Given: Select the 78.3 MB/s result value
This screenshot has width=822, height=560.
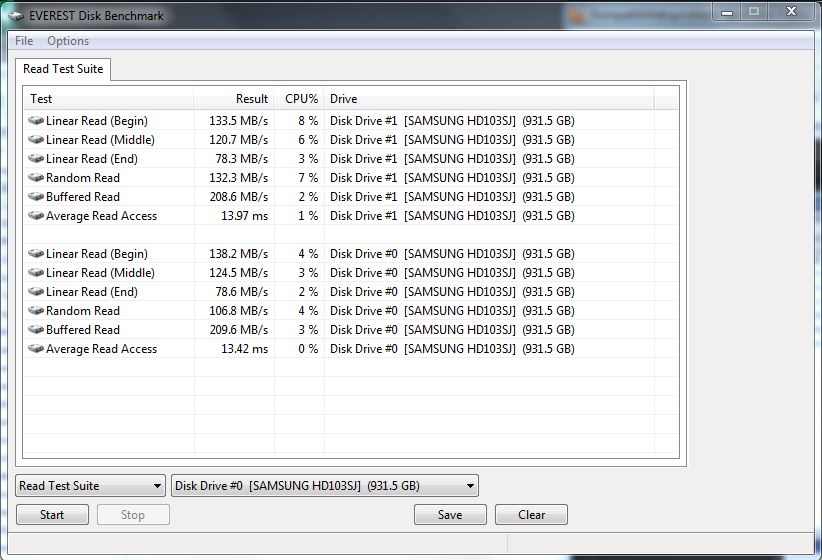Looking at the screenshot, I should coord(242,158).
